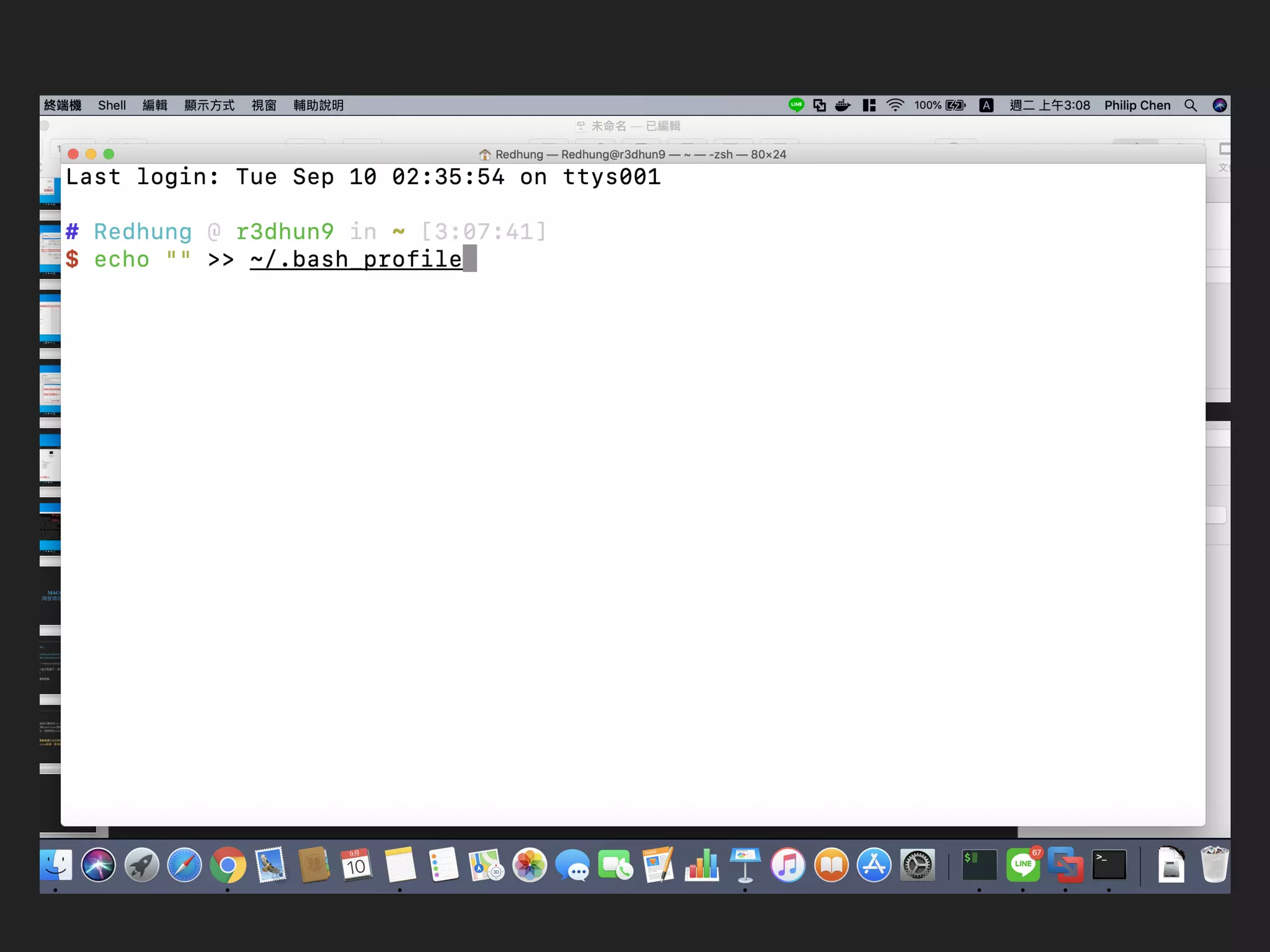This screenshot has height=952, width=1270.
Task: Open the Shell menu
Action: coord(112,105)
